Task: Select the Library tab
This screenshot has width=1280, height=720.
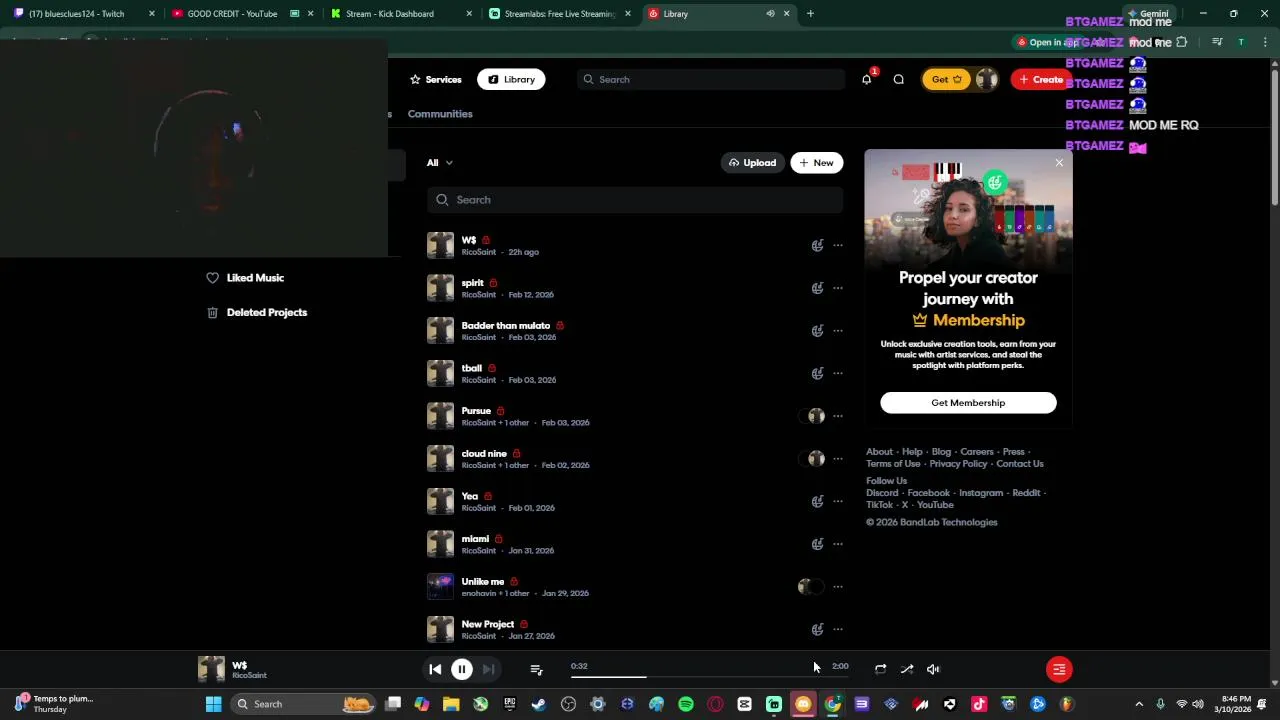Action: (511, 79)
